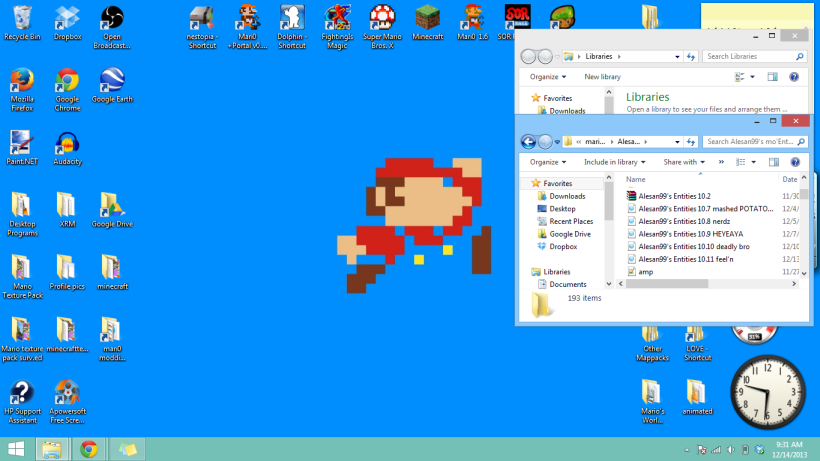Viewport: 820px width, 461px height.
Task: Open the XRM folder on desktop
Action: pos(67,210)
